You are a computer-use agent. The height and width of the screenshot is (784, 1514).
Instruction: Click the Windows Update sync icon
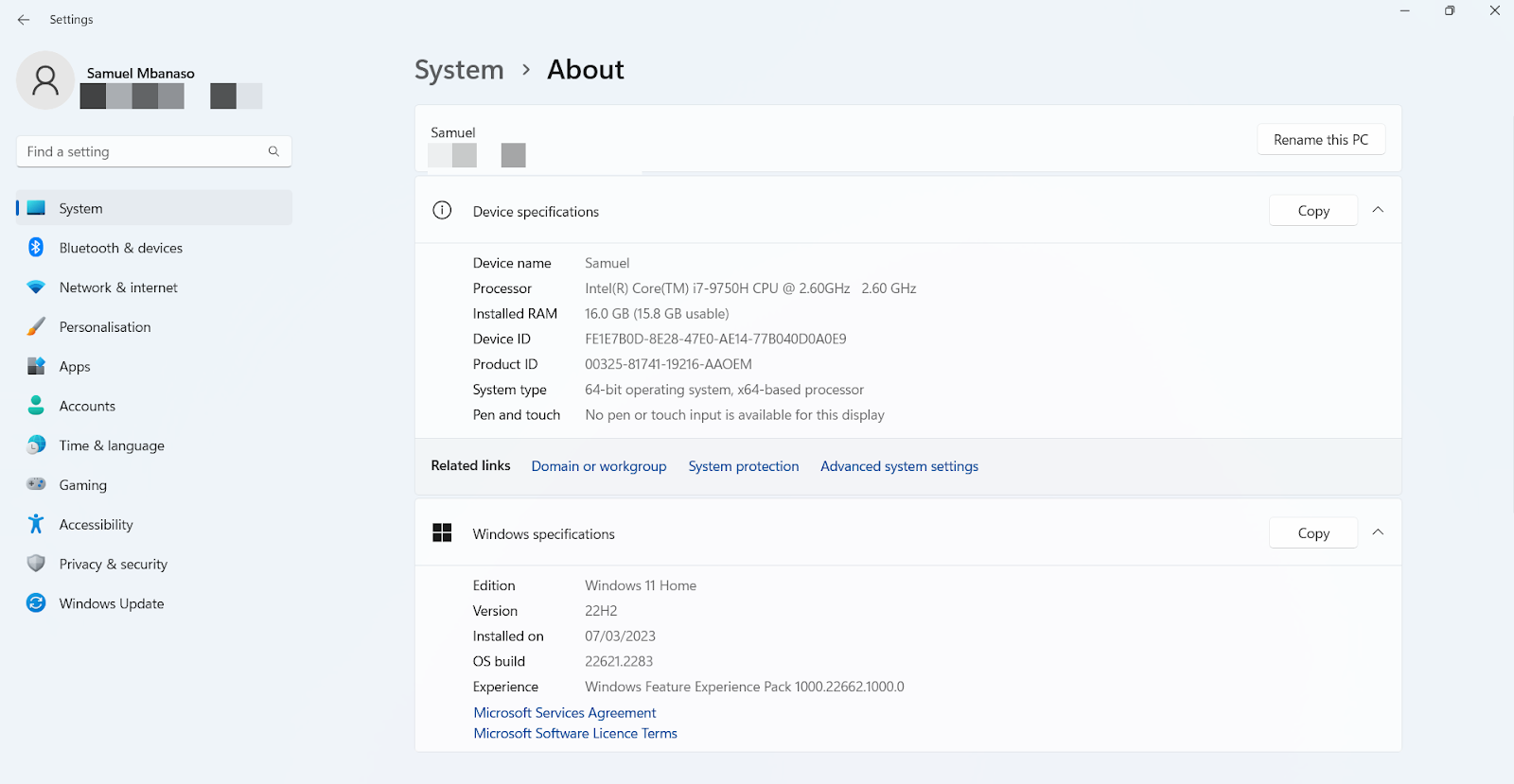(x=36, y=603)
